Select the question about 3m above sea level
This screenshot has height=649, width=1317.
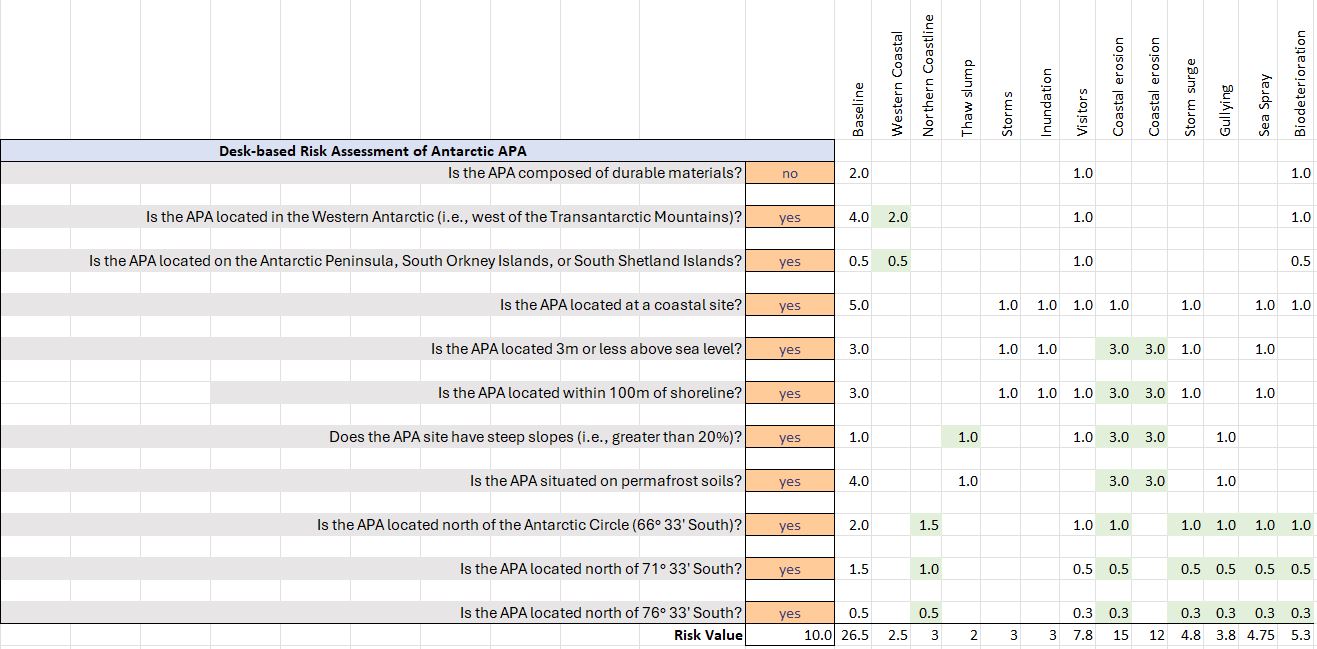pyautogui.click(x=586, y=349)
